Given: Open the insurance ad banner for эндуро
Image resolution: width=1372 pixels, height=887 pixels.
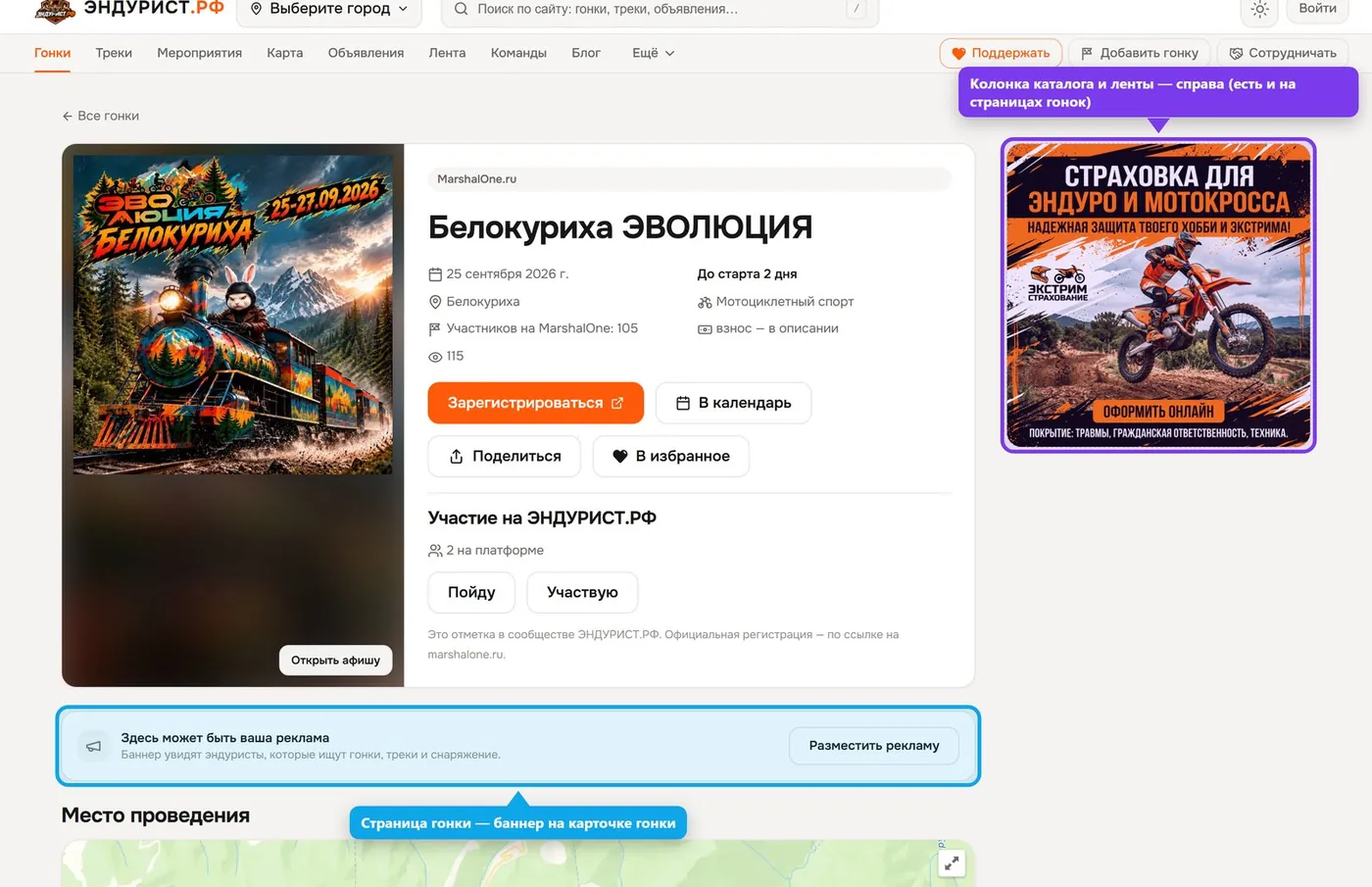Looking at the screenshot, I should (1158, 295).
